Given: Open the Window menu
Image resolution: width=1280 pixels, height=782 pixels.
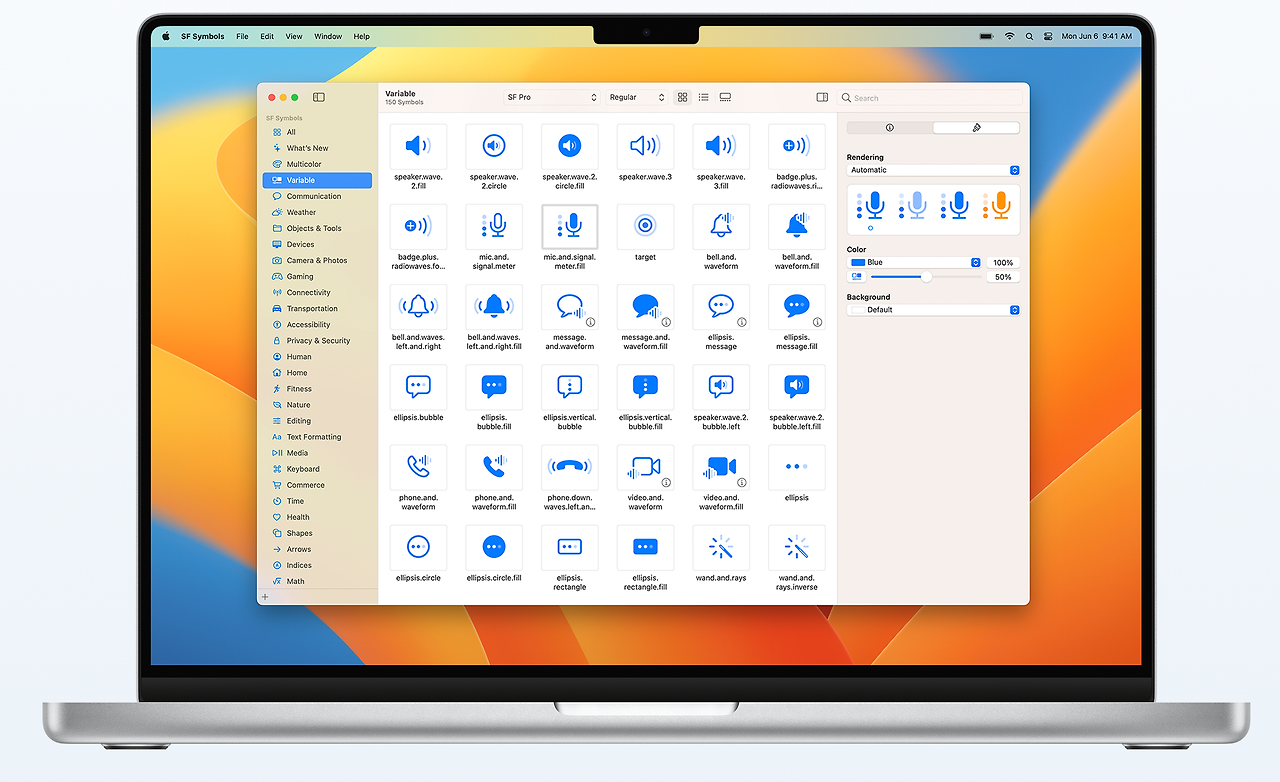Looking at the screenshot, I should [x=328, y=36].
